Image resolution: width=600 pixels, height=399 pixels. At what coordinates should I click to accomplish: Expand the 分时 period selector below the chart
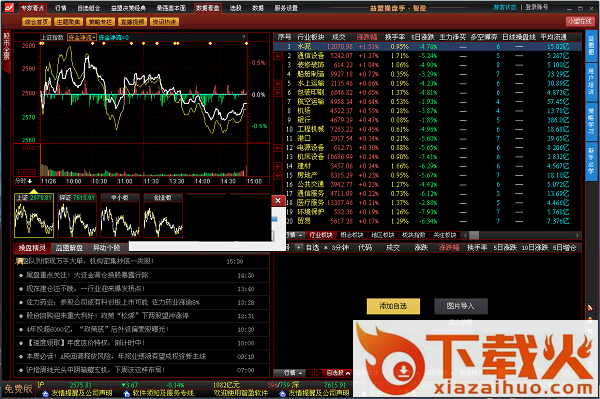[23, 181]
